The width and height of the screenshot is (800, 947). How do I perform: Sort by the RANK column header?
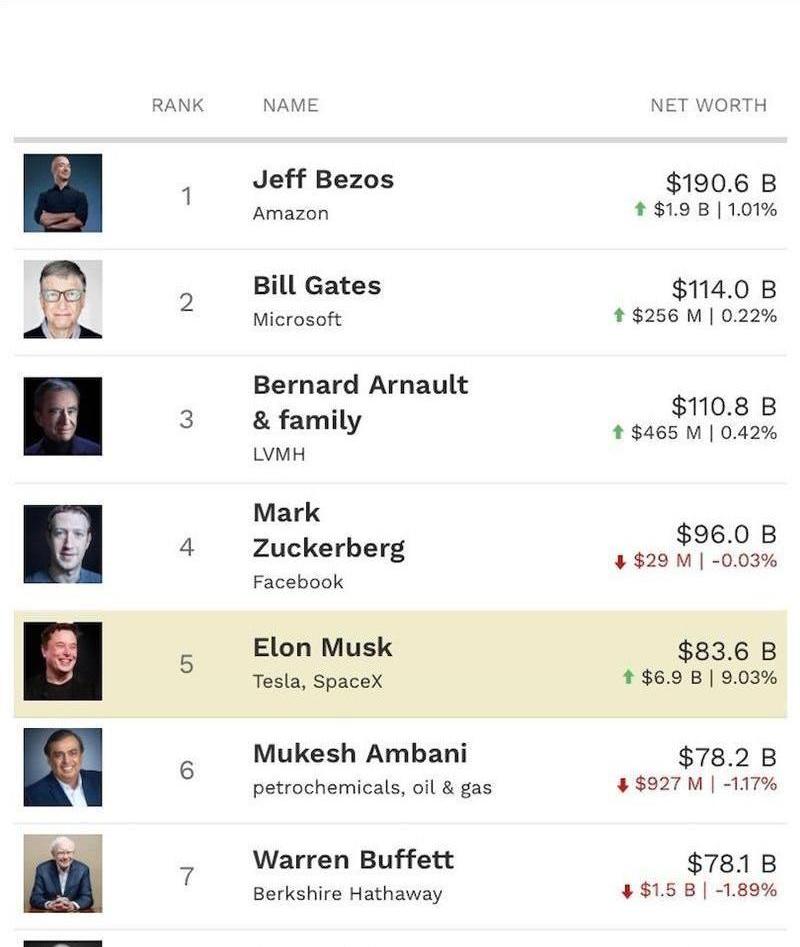click(x=178, y=105)
